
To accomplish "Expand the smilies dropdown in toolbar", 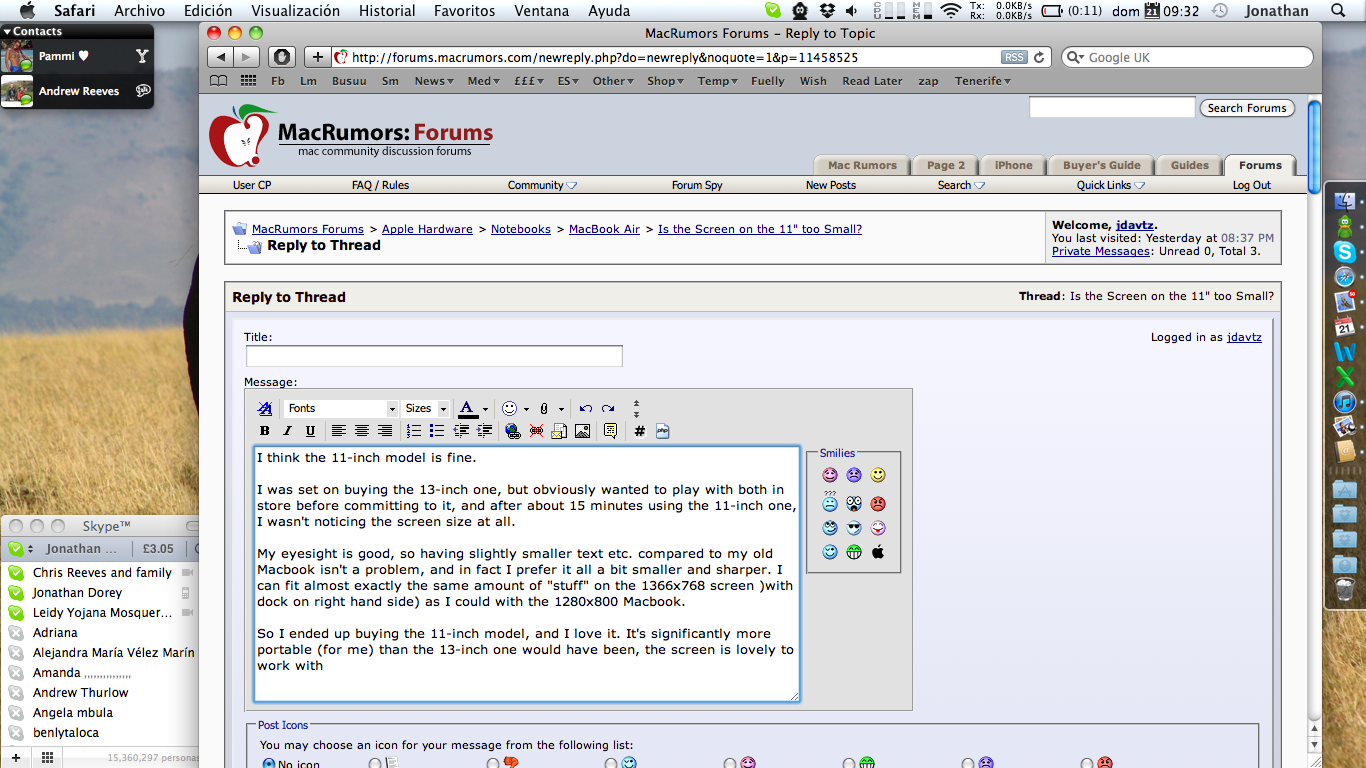I will (527, 408).
